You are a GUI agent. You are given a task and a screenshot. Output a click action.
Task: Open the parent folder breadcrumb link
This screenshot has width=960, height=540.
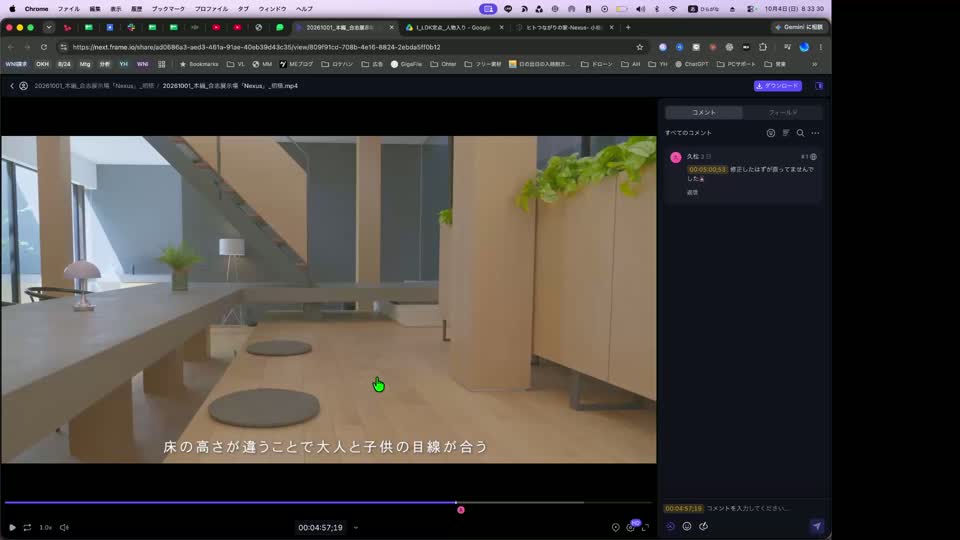tap(94, 86)
